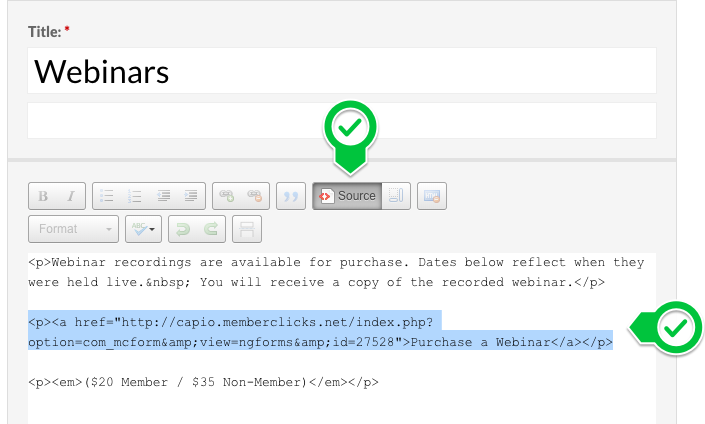Click the Title field containing Webinars

click(341, 71)
